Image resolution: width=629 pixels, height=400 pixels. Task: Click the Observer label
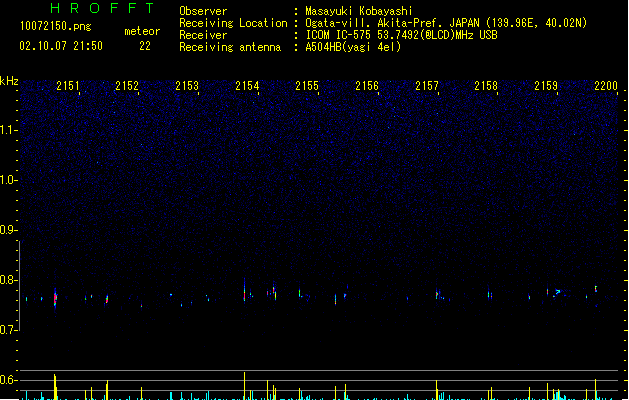point(203,11)
